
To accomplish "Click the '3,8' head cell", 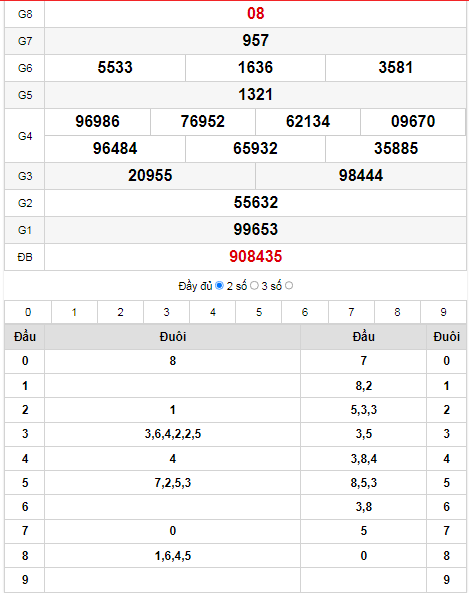I will pyautogui.click(x=363, y=507).
